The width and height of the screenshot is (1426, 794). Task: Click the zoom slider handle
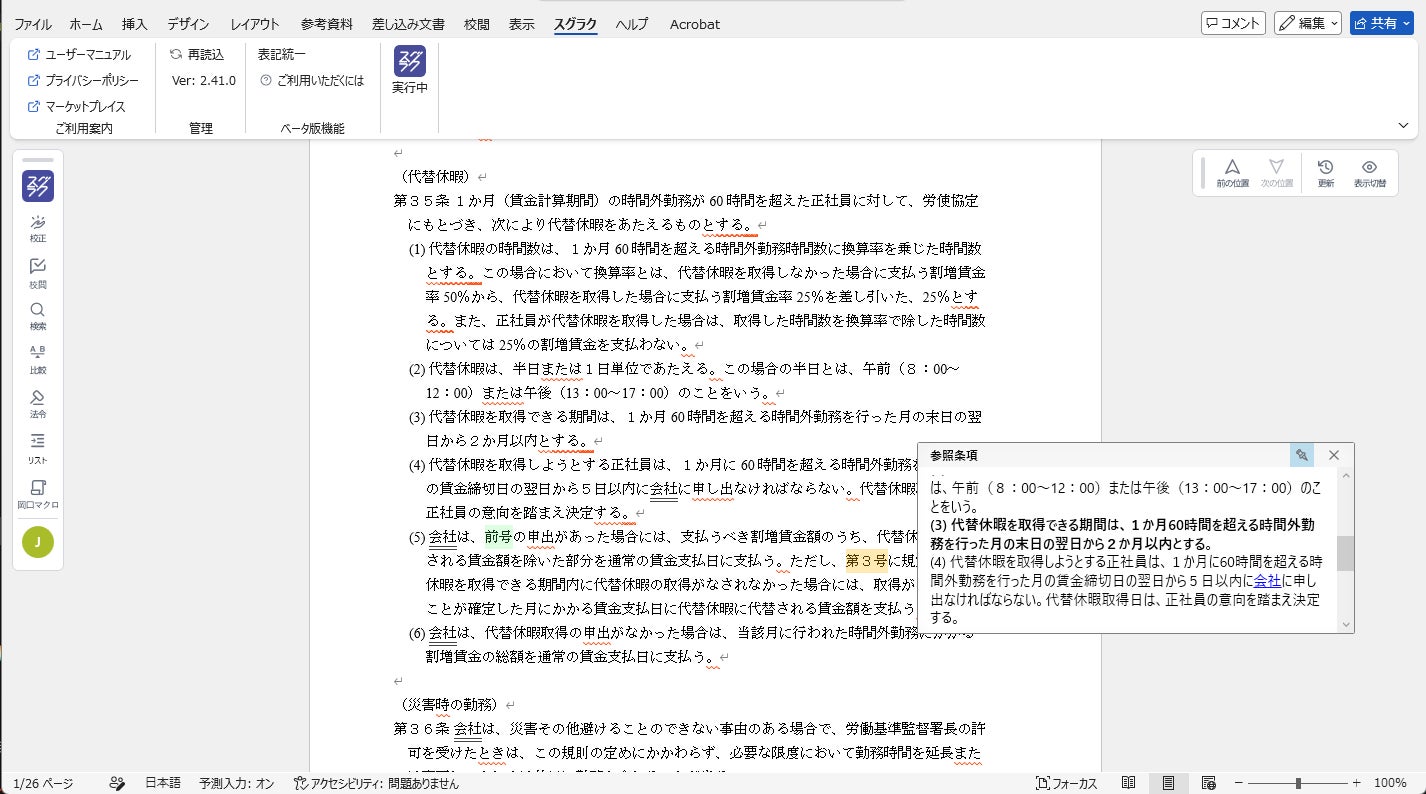pos(1298,783)
